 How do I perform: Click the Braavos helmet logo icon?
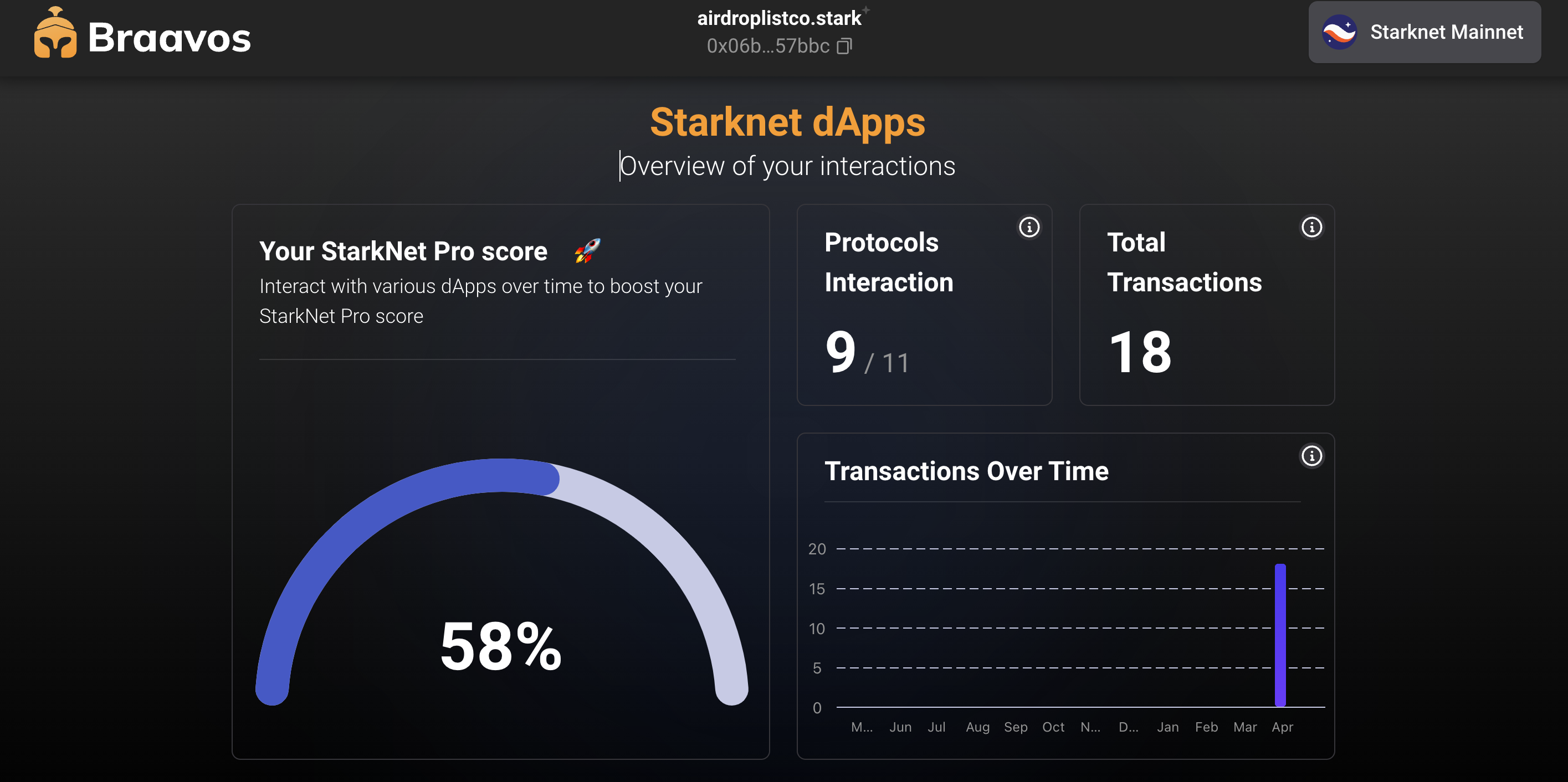coord(55,34)
